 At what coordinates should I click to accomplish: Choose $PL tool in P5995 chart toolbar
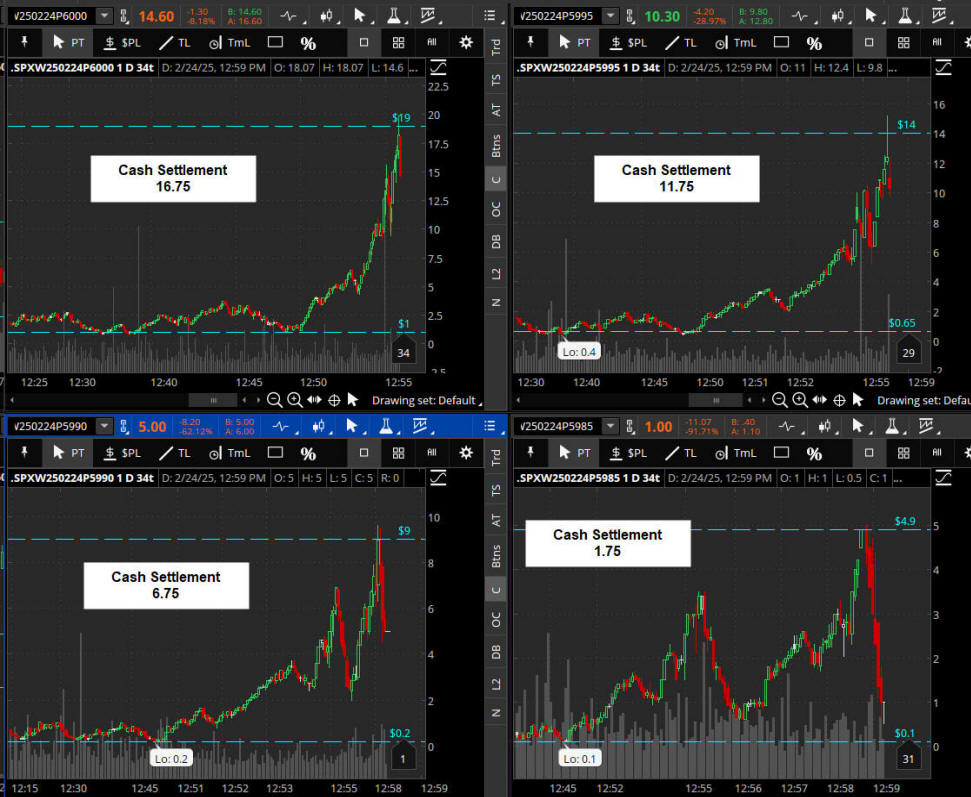[x=629, y=42]
